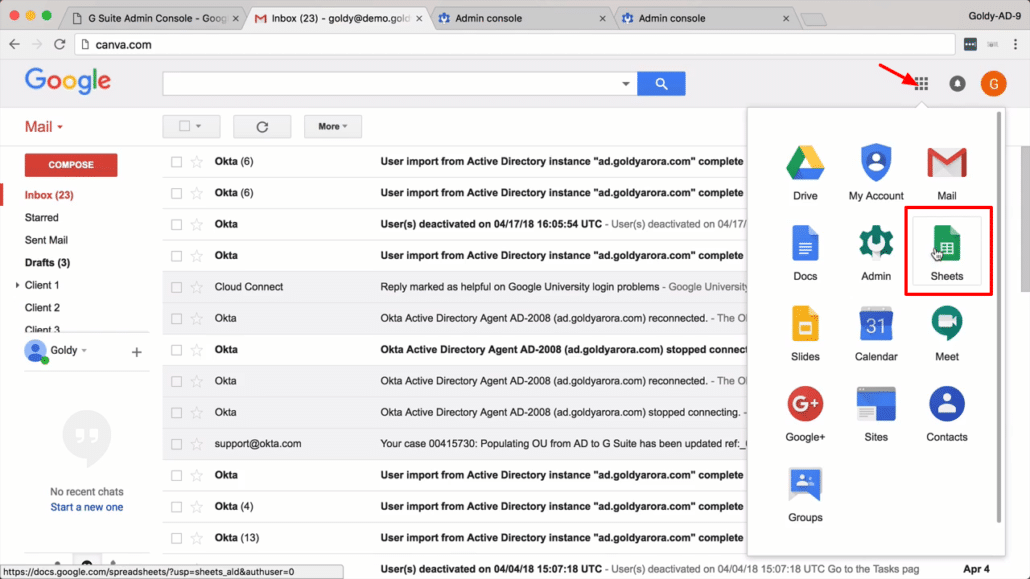Click the COMPOSE button
Image resolution: width=1030 pixels, height=579 pixels.
tap(71, 165)
